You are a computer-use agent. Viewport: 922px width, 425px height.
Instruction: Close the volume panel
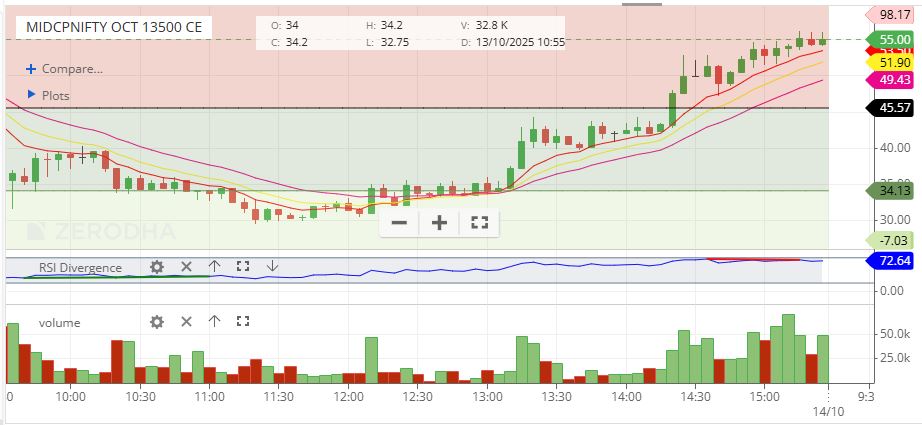(x=185, y=322)
